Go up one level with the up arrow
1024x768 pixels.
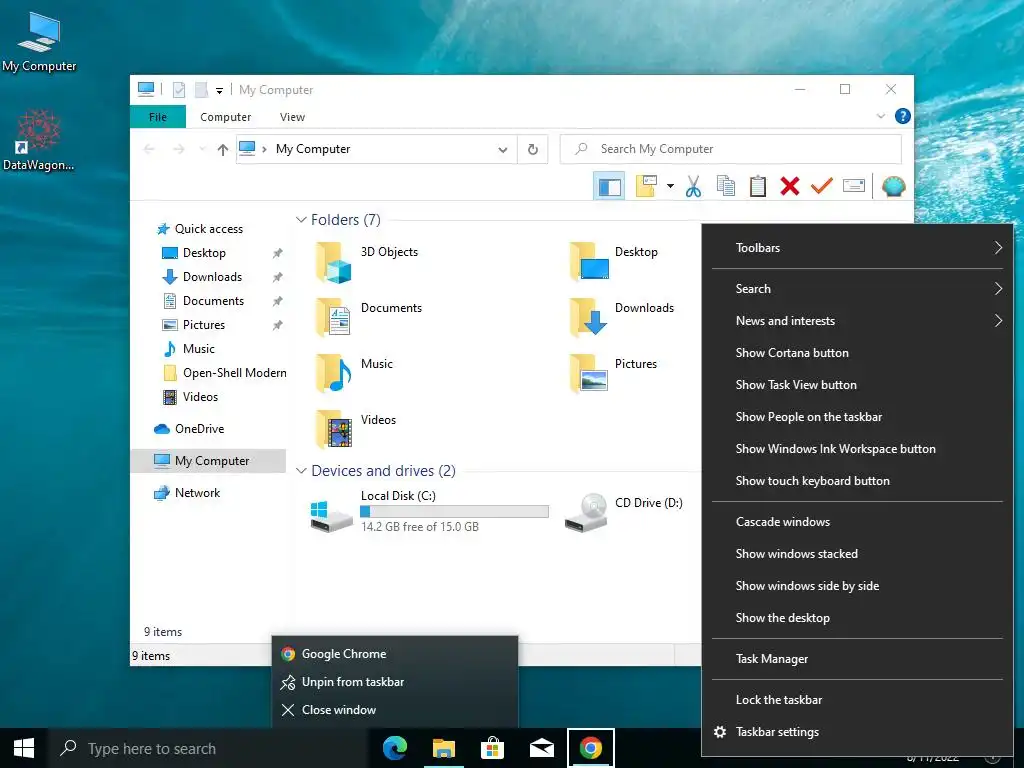coord(223,150)
